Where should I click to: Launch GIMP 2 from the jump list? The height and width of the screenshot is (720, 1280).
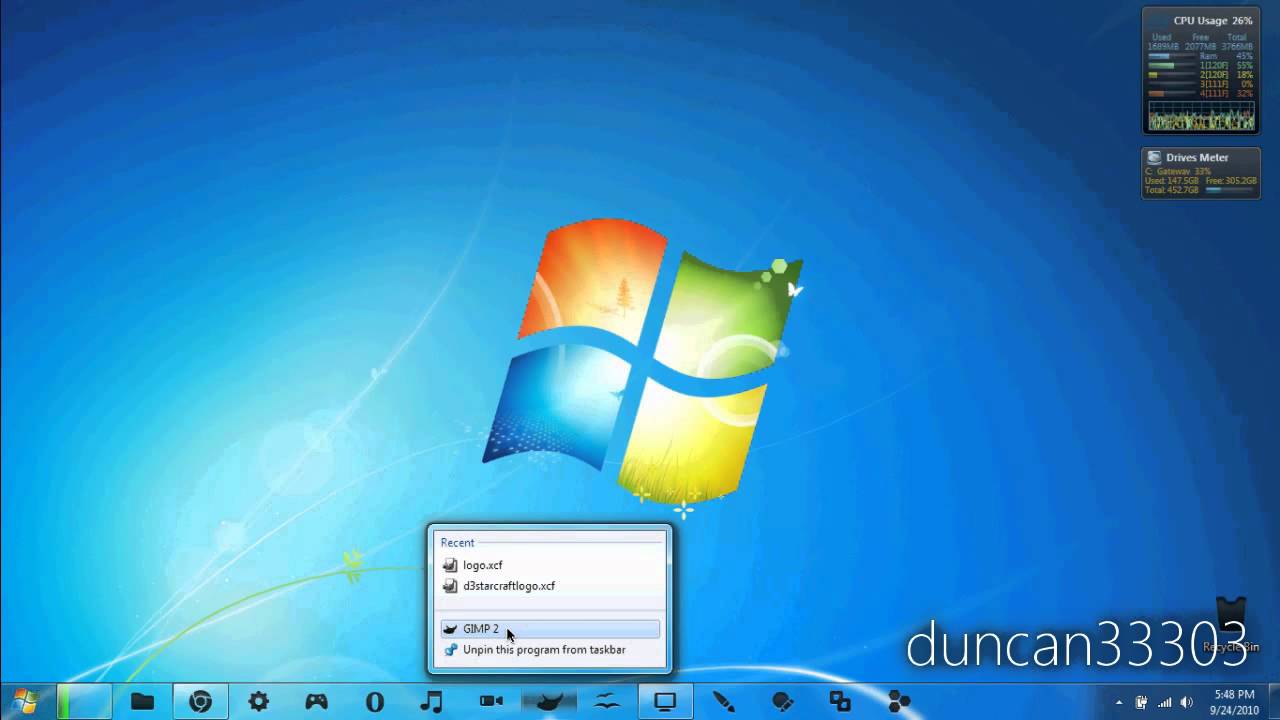point(550,629)
